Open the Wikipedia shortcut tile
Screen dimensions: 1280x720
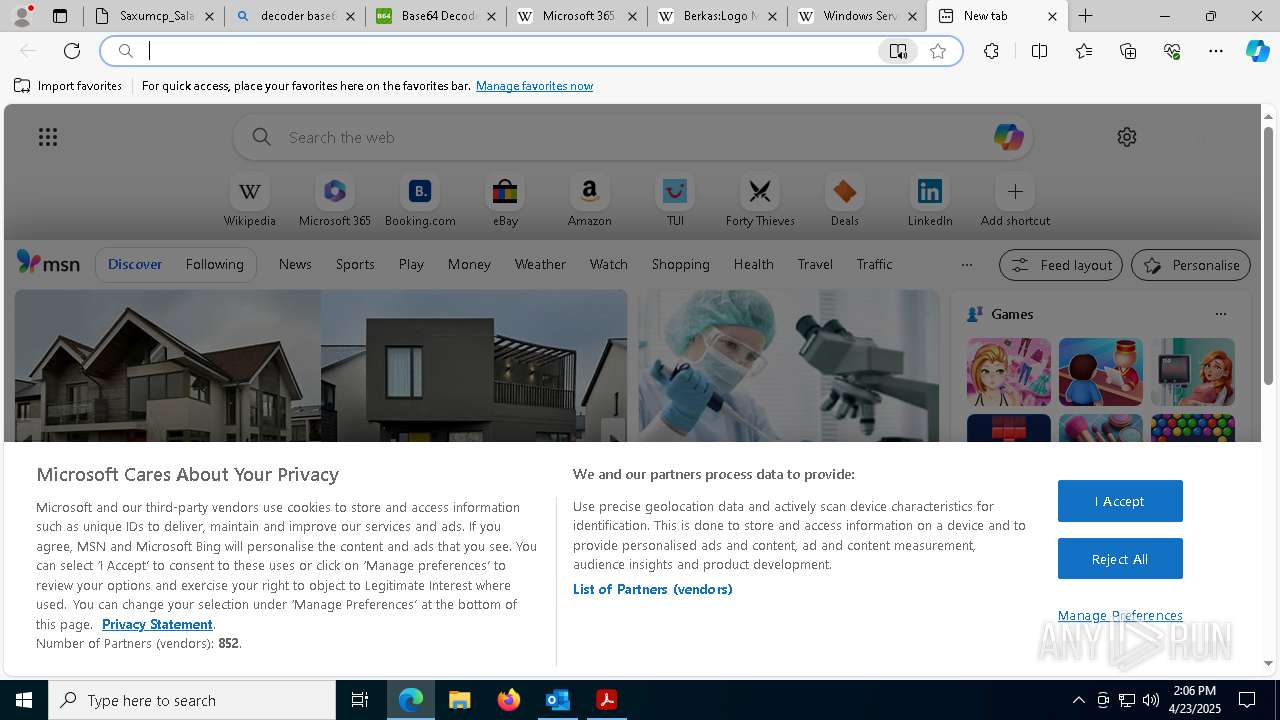pyautogui.click(x=250, y=201)
